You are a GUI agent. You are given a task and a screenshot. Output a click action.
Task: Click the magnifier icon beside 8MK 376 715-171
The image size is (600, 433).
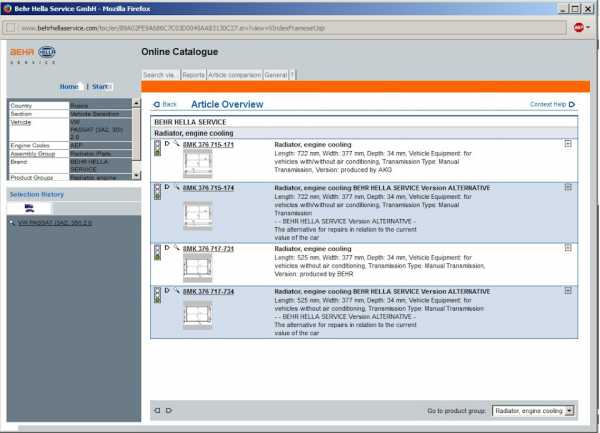tap(176, 145)
